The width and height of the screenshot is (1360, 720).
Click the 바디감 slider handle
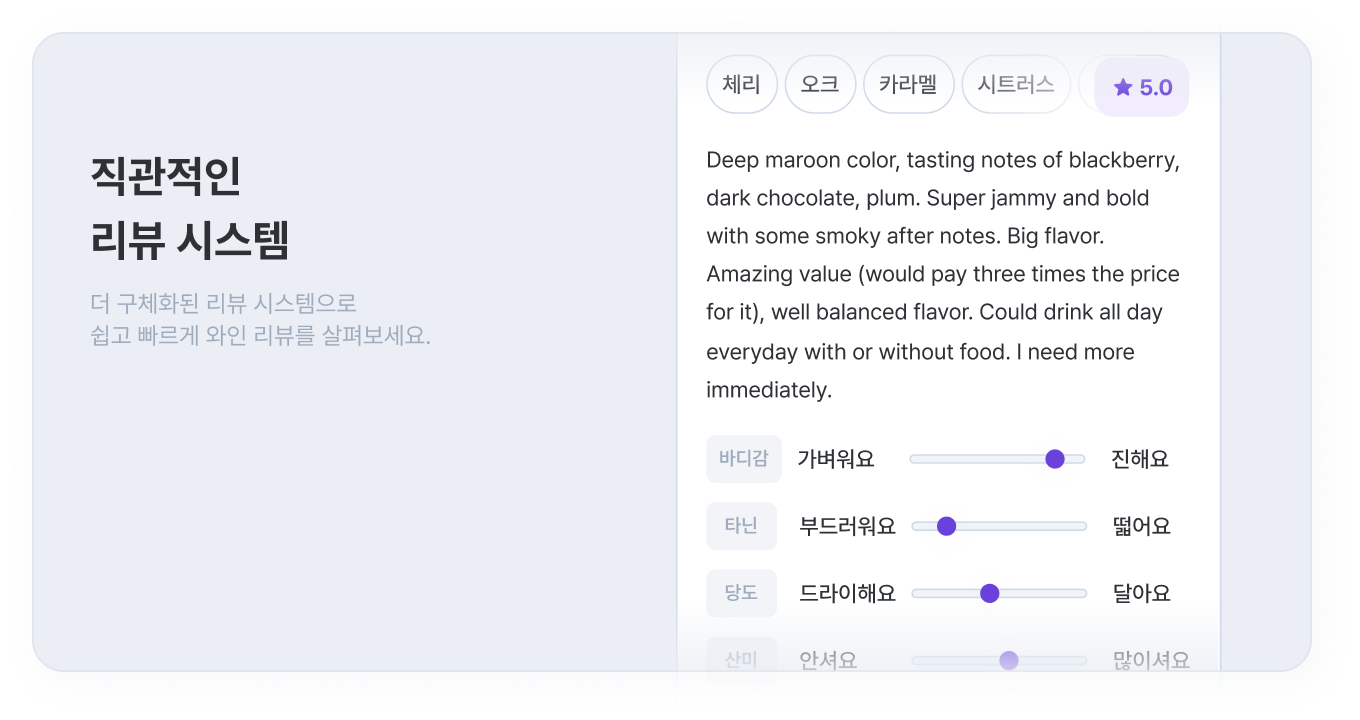click(1054, 459)
